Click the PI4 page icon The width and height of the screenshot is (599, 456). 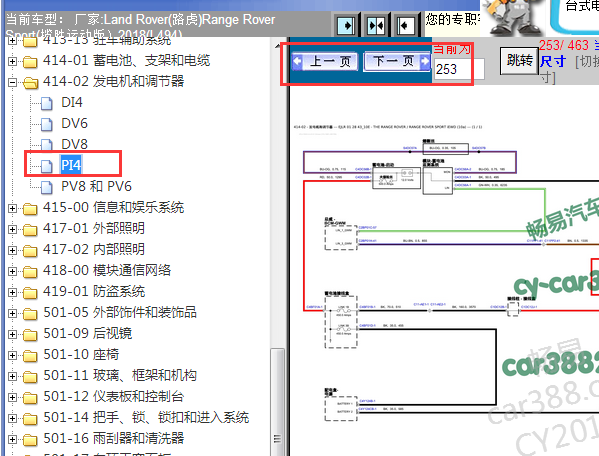(47, 166)
